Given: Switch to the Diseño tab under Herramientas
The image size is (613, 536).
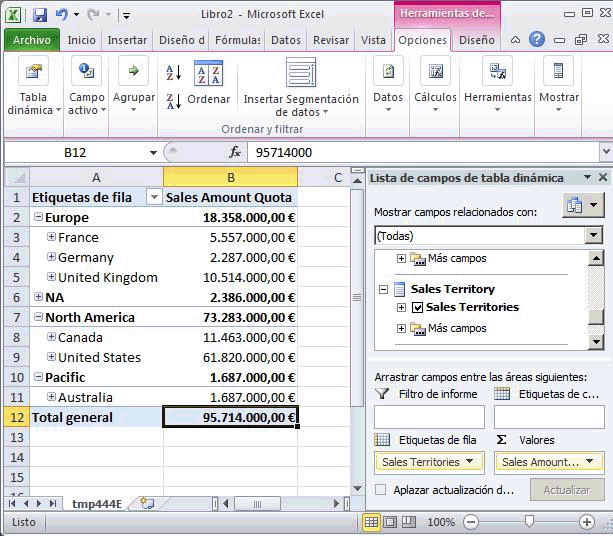Looking at the screenshot, I should [477, 40].
